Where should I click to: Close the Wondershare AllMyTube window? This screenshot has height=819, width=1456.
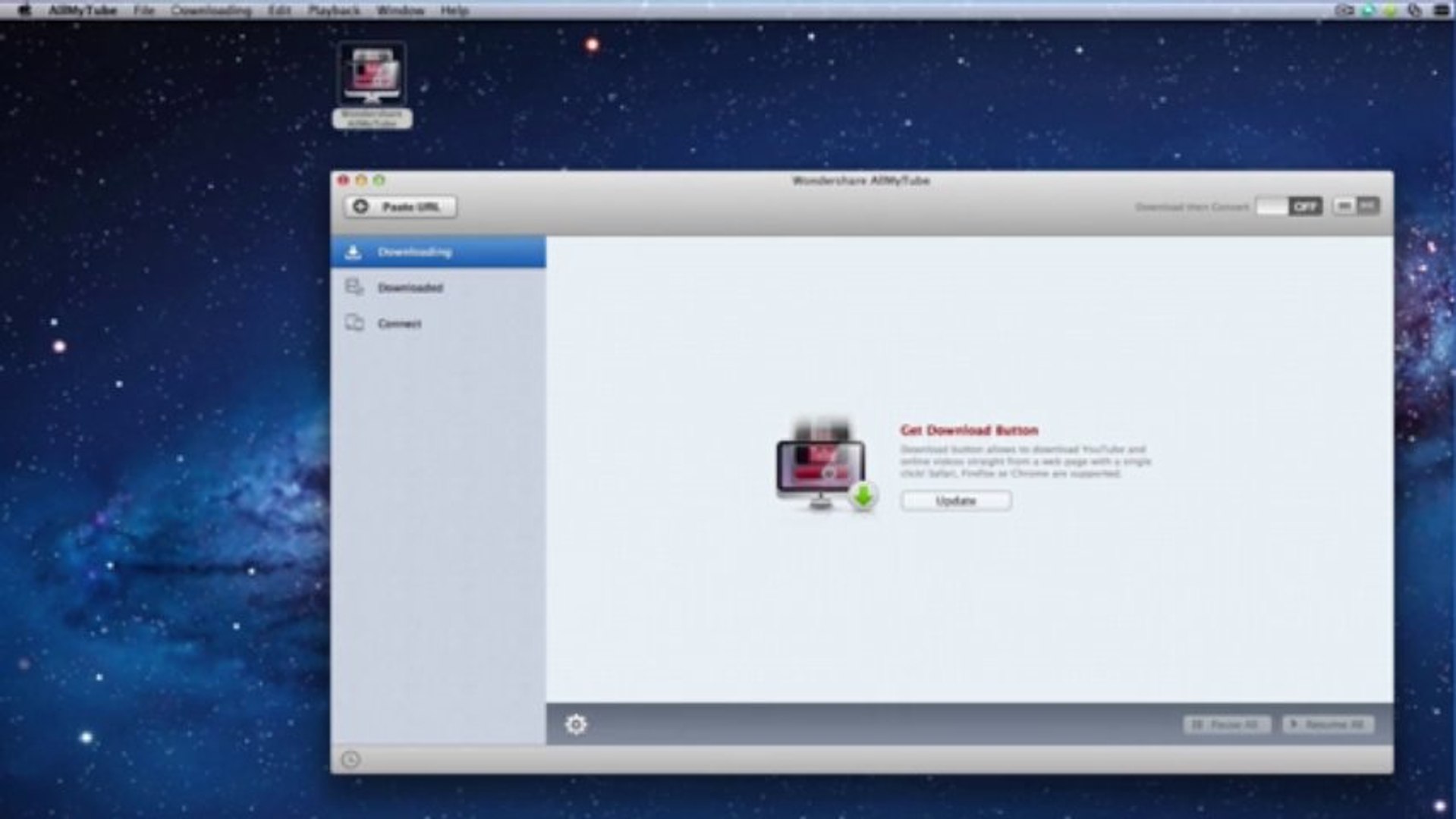pyautogui.click(x=343, y=180)
